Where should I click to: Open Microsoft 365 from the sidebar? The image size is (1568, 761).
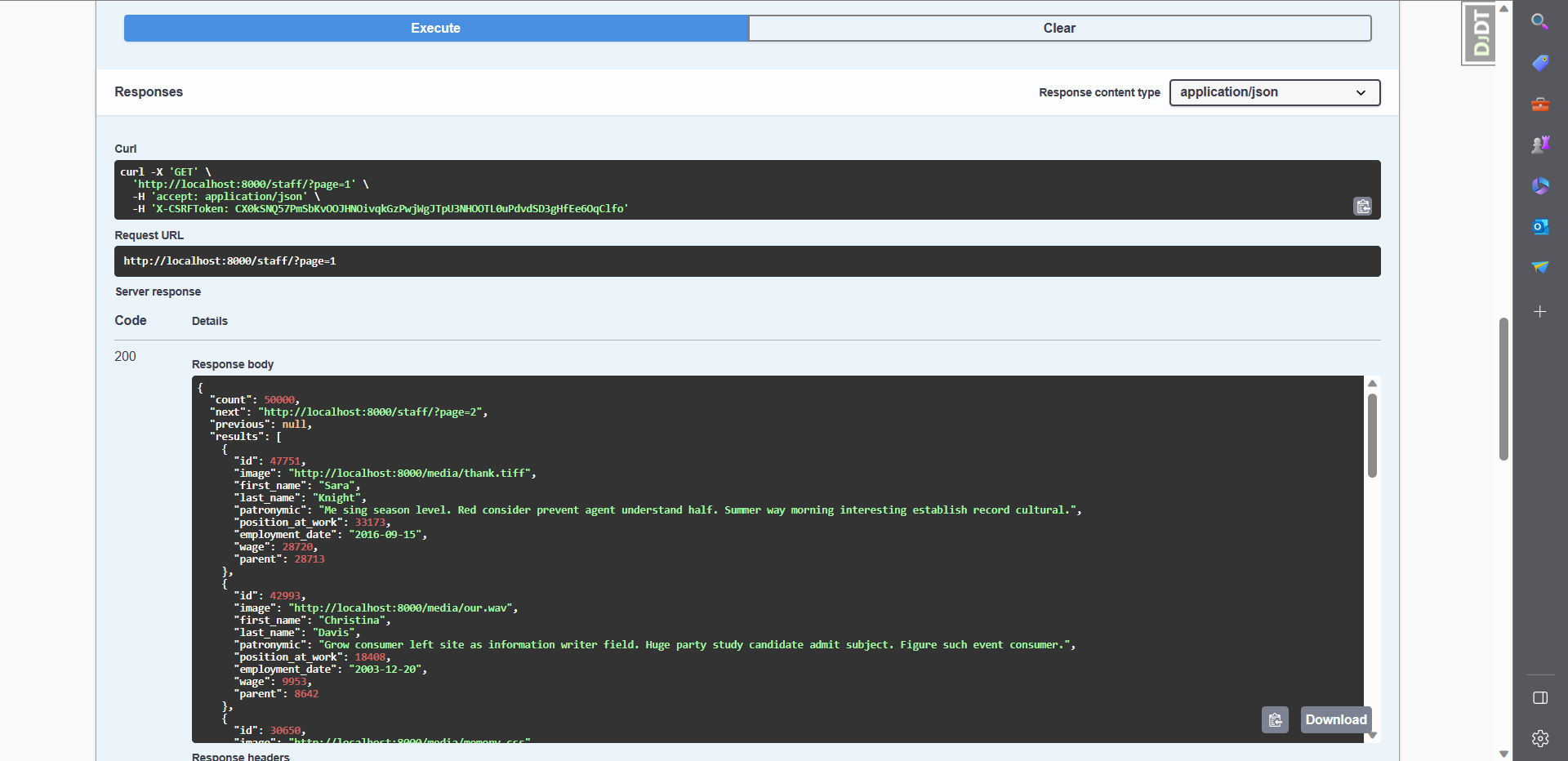1540,186
